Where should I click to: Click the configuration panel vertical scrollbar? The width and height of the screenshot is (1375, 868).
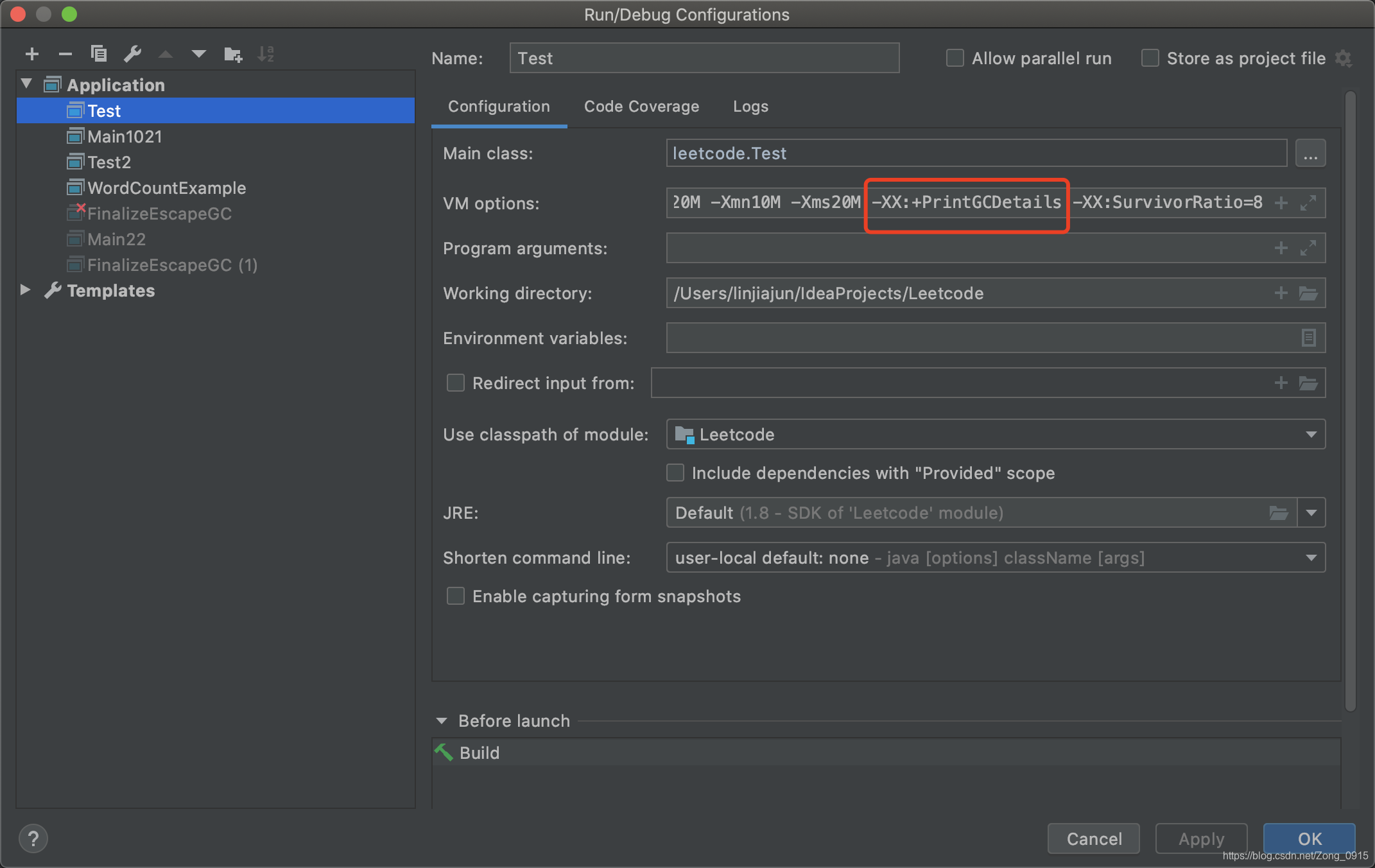[1350, 401]
